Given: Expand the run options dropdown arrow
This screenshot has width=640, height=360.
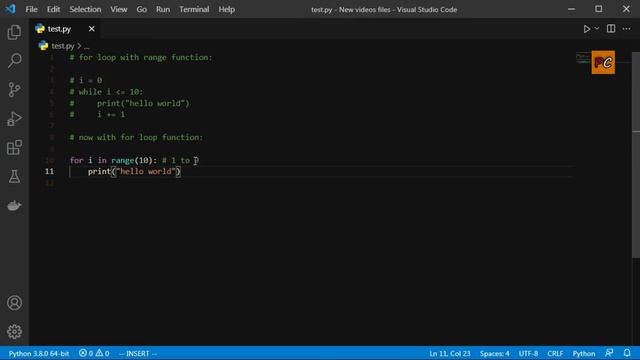Looking at the screenshot, I should point(597,29).
